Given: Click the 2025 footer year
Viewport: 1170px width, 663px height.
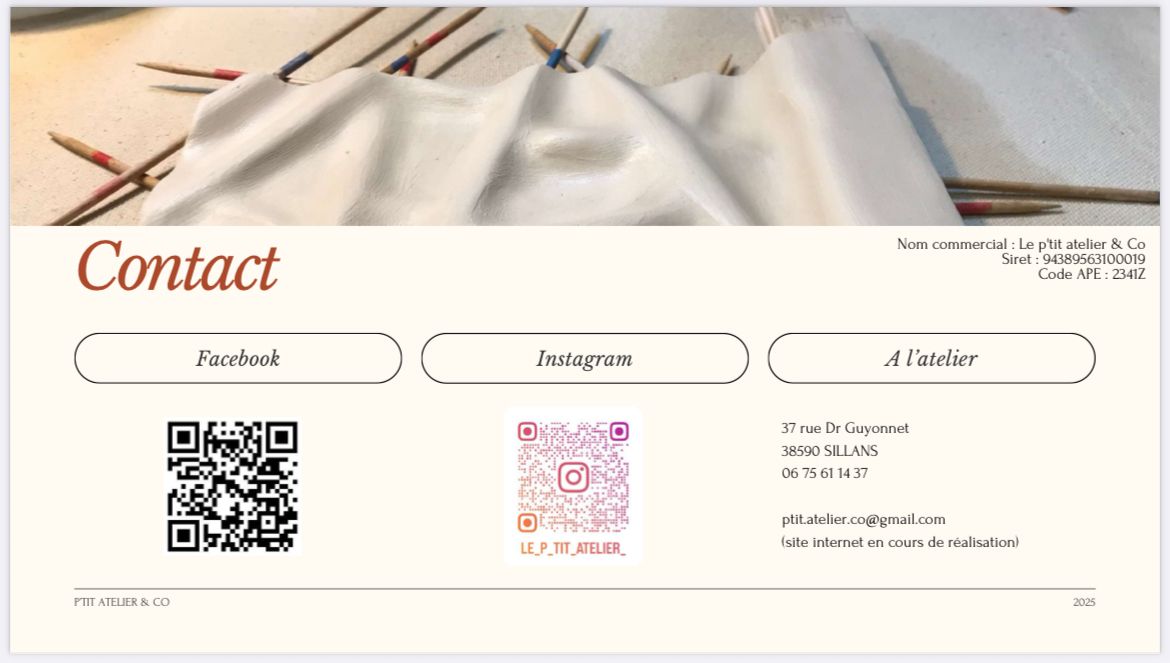Looking at the screenshot, I should click(x=1084, y=602).
